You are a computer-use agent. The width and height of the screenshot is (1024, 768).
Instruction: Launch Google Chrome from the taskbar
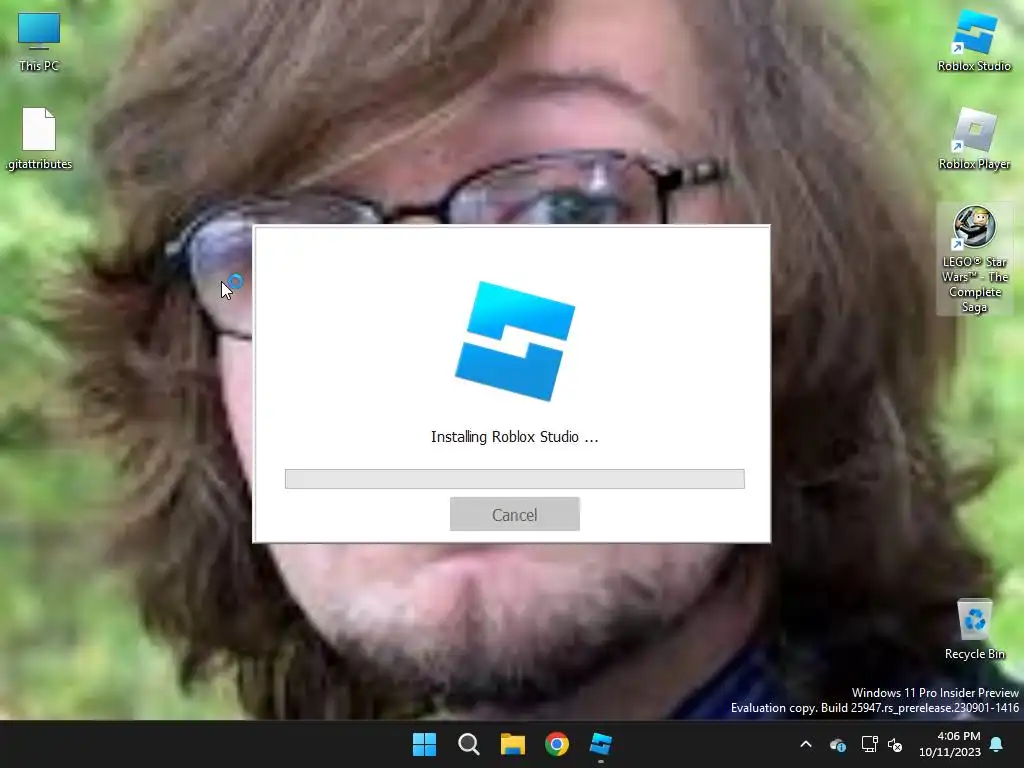(x=556, y=744)
